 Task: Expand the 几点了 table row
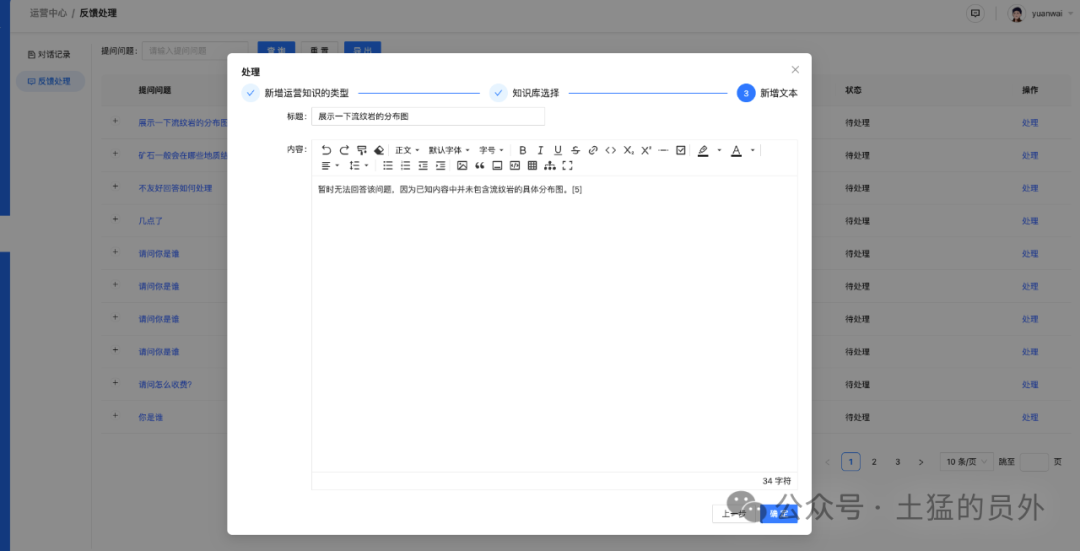(115, 219)
